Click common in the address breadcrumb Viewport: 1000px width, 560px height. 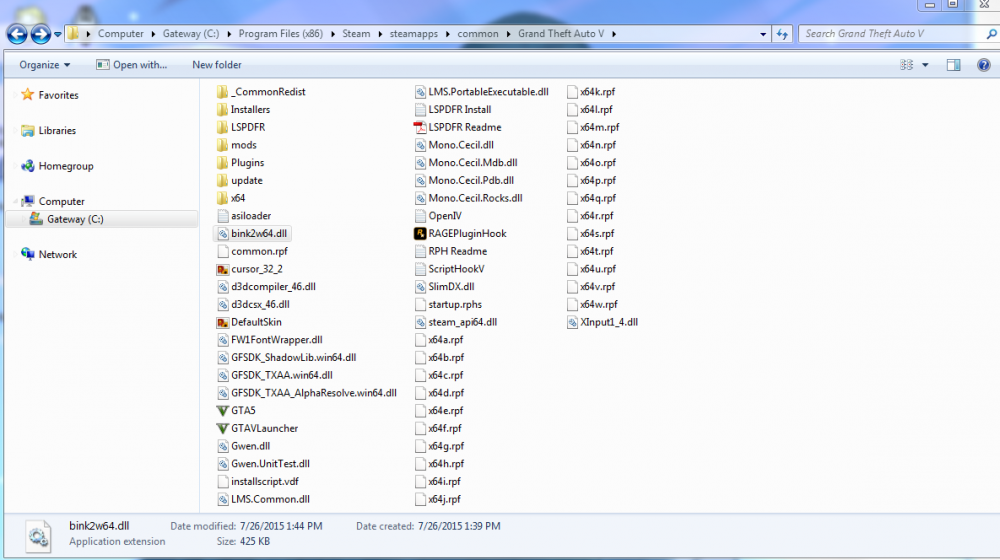point(478,34)
